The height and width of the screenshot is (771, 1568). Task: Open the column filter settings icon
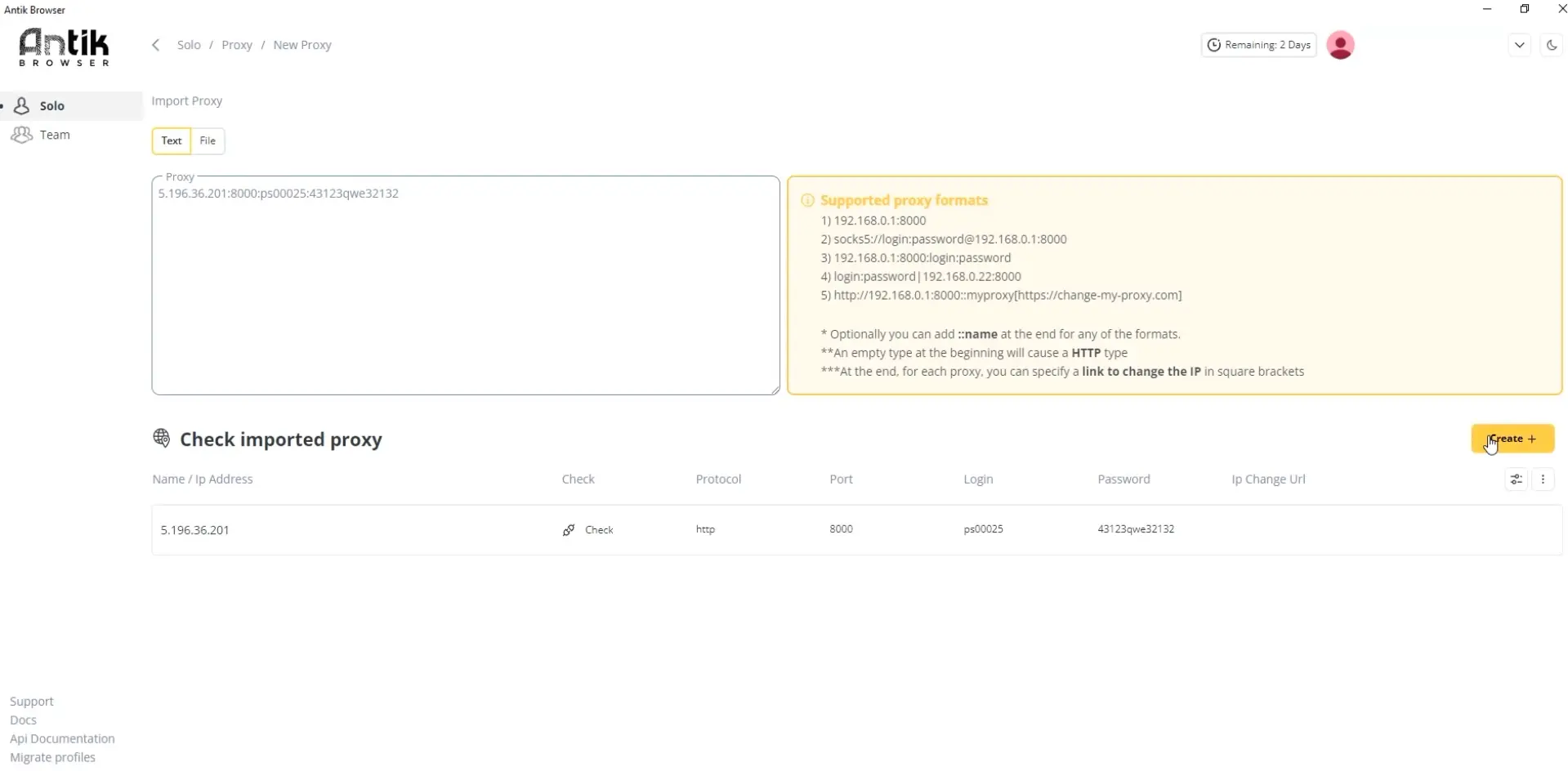tap(1515, 479)
